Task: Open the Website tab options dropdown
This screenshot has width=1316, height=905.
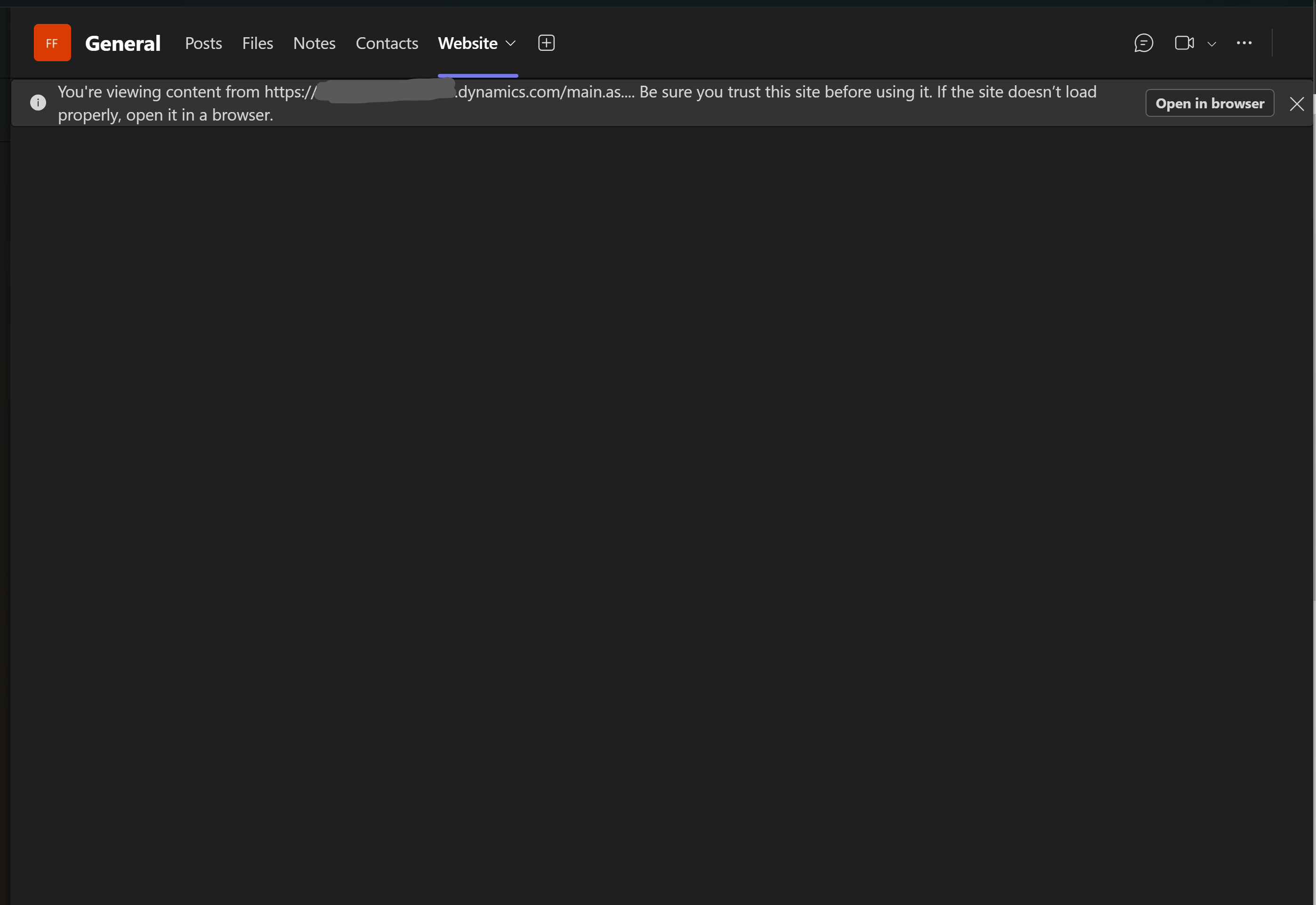Action: (x=510, y=43)
